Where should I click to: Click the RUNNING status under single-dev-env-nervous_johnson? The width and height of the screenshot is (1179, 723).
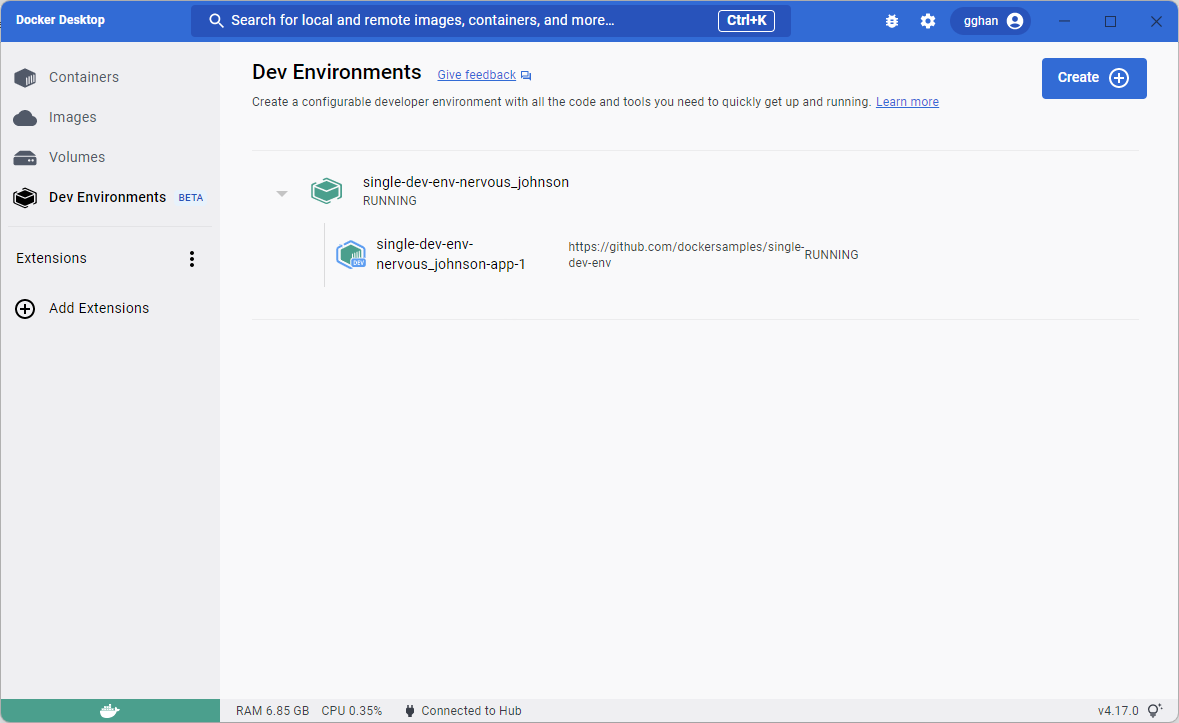click(389, 201)
